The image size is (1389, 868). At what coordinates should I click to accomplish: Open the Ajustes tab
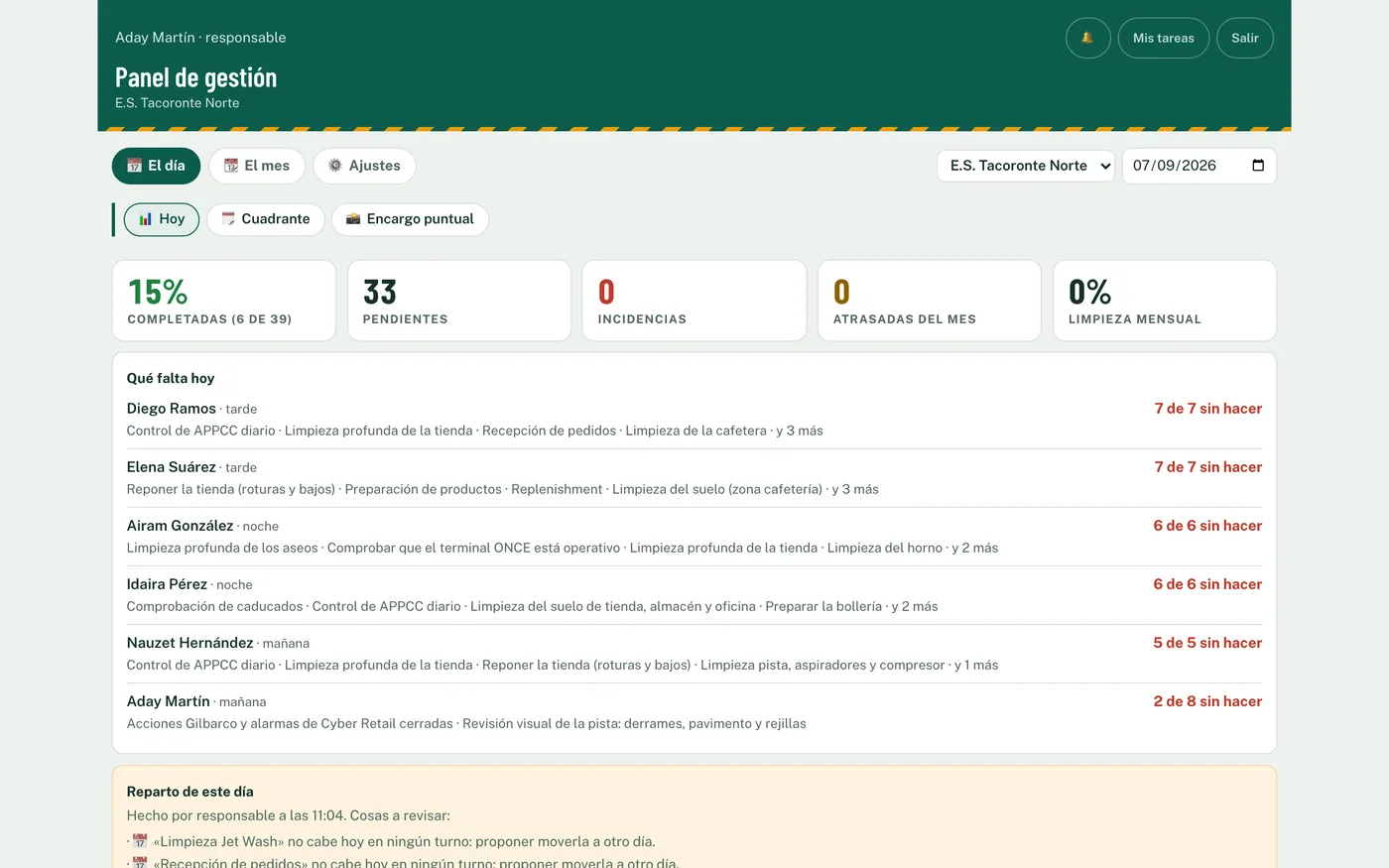[x=364, y=166]
